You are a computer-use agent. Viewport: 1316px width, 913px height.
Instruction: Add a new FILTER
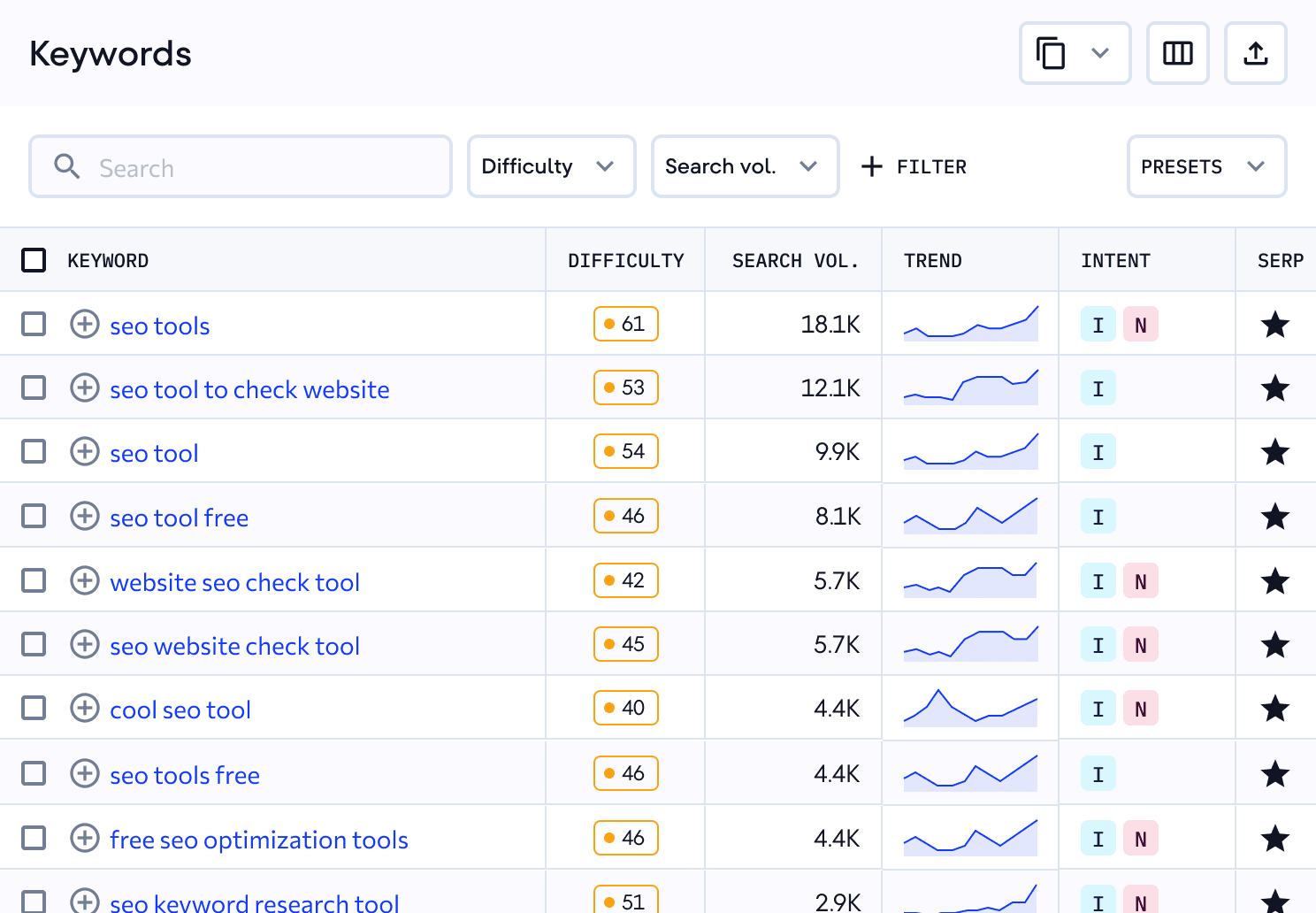pos(914,166)
